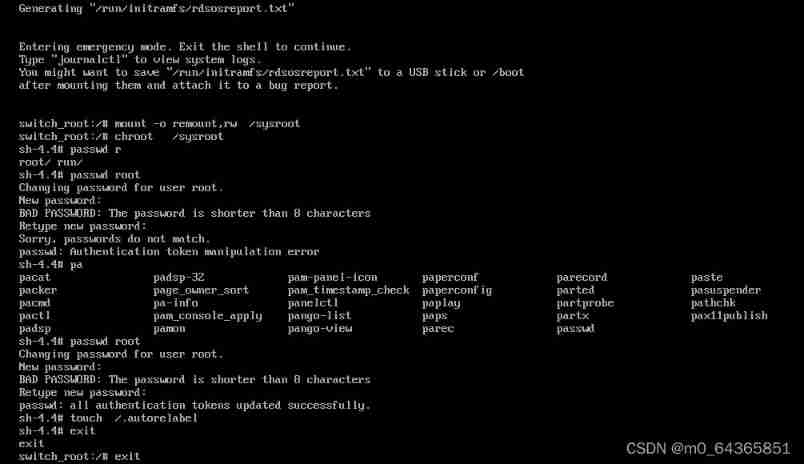Click the parted command name
804x464 pixels.
(576, 290)
